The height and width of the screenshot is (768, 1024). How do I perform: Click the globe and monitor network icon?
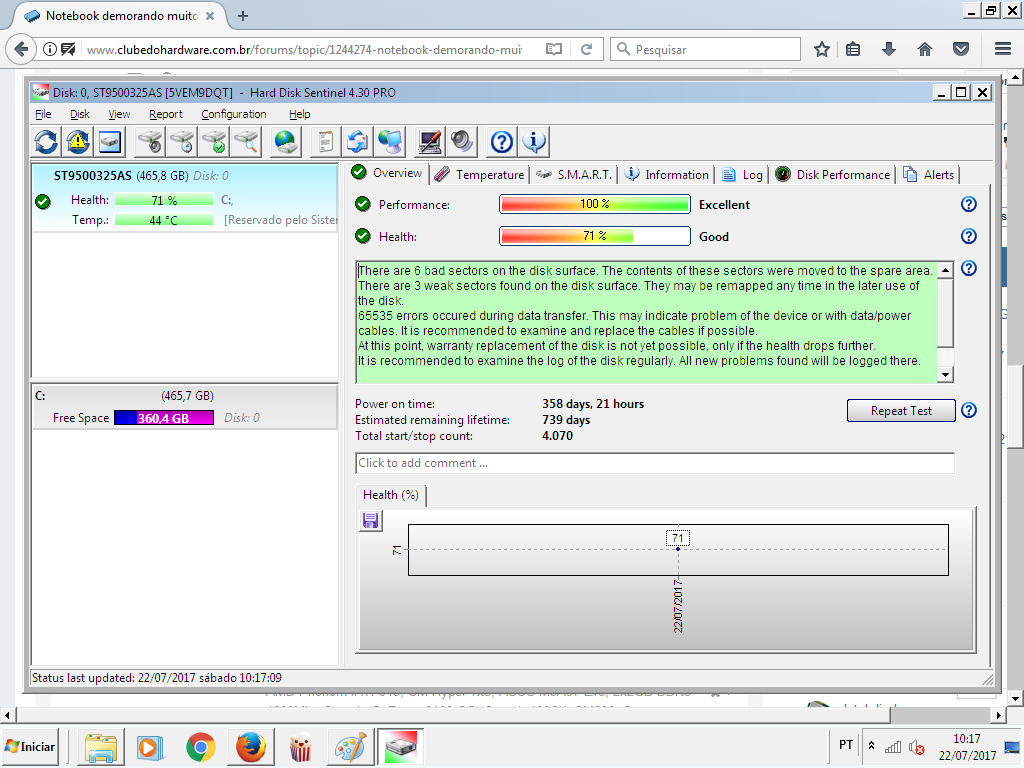pyautogui.click(x=390, y=142)
